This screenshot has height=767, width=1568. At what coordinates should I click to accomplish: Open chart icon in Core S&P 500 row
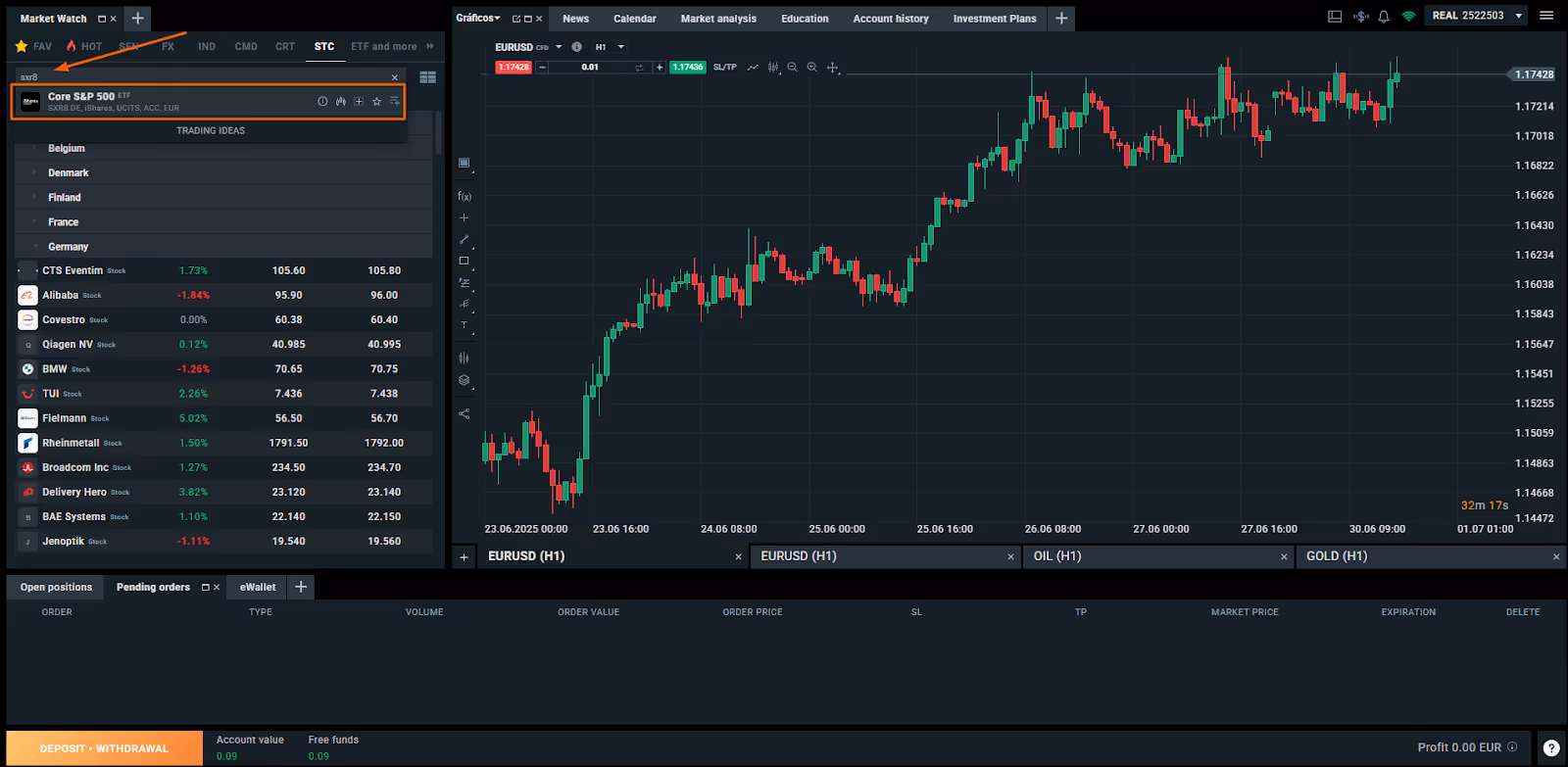coord(341,101)
